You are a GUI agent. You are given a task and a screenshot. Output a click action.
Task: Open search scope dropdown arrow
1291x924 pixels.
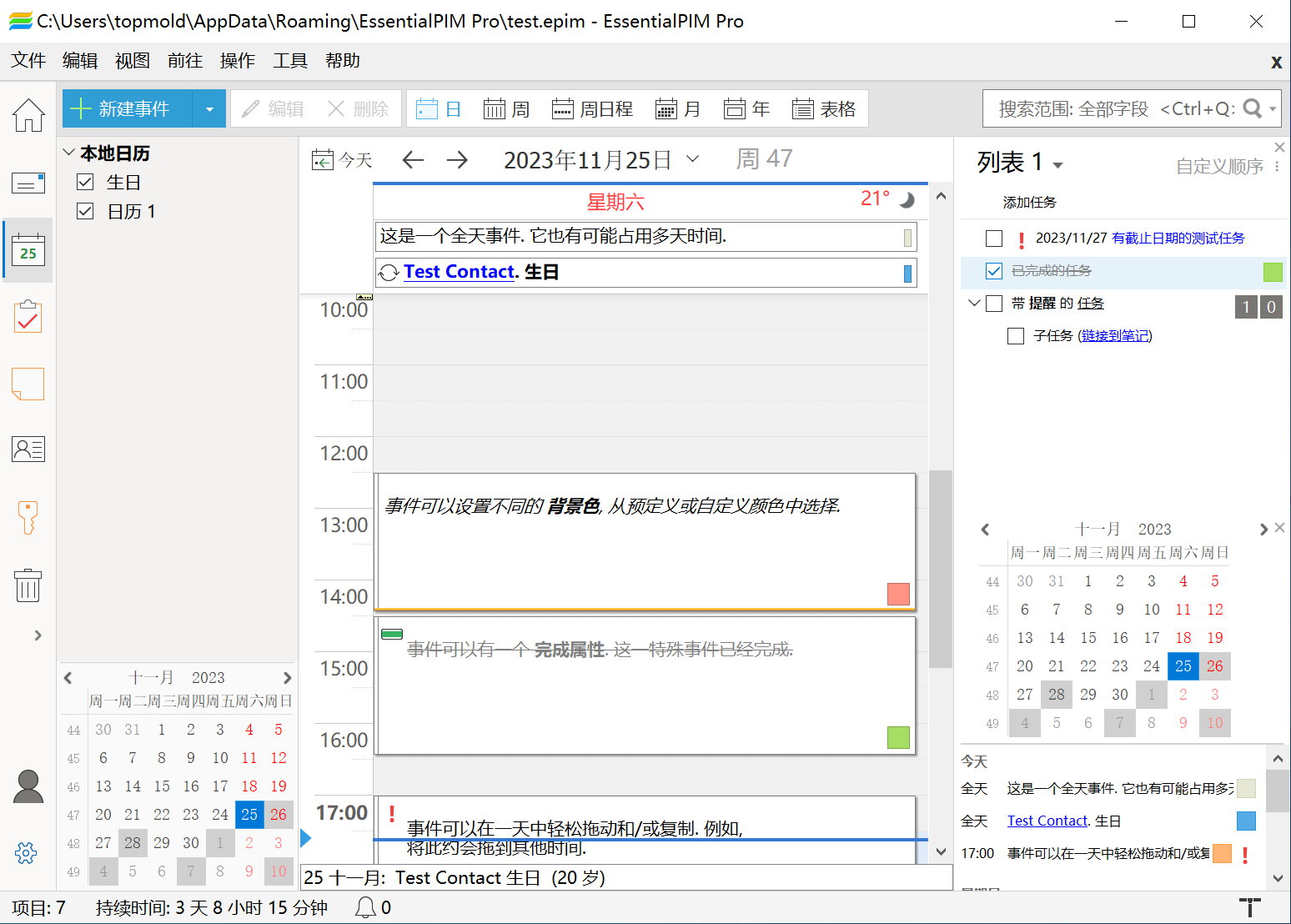1273,108
